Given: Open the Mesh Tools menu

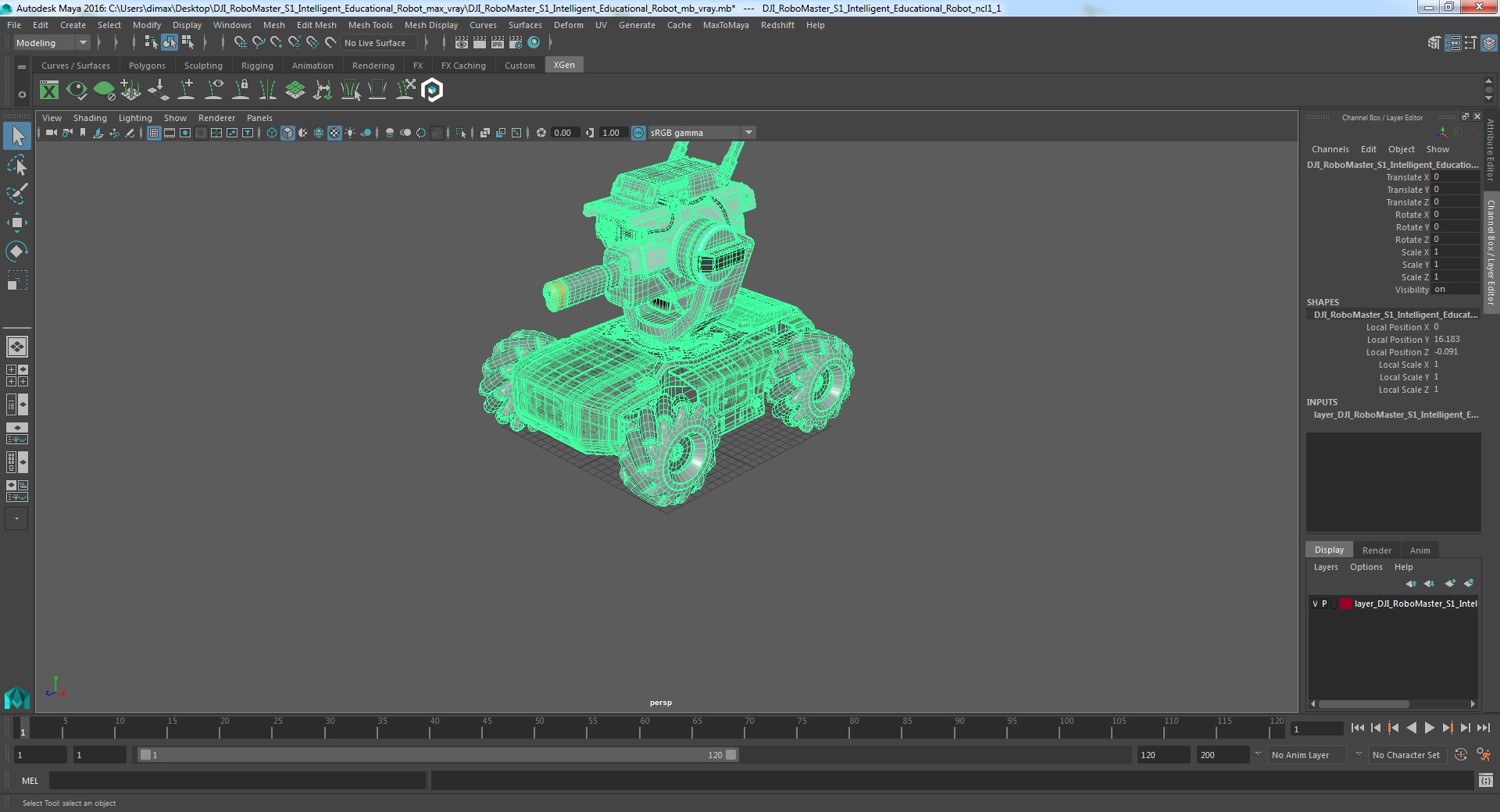Looking at the screenshot, I should 370,25.
